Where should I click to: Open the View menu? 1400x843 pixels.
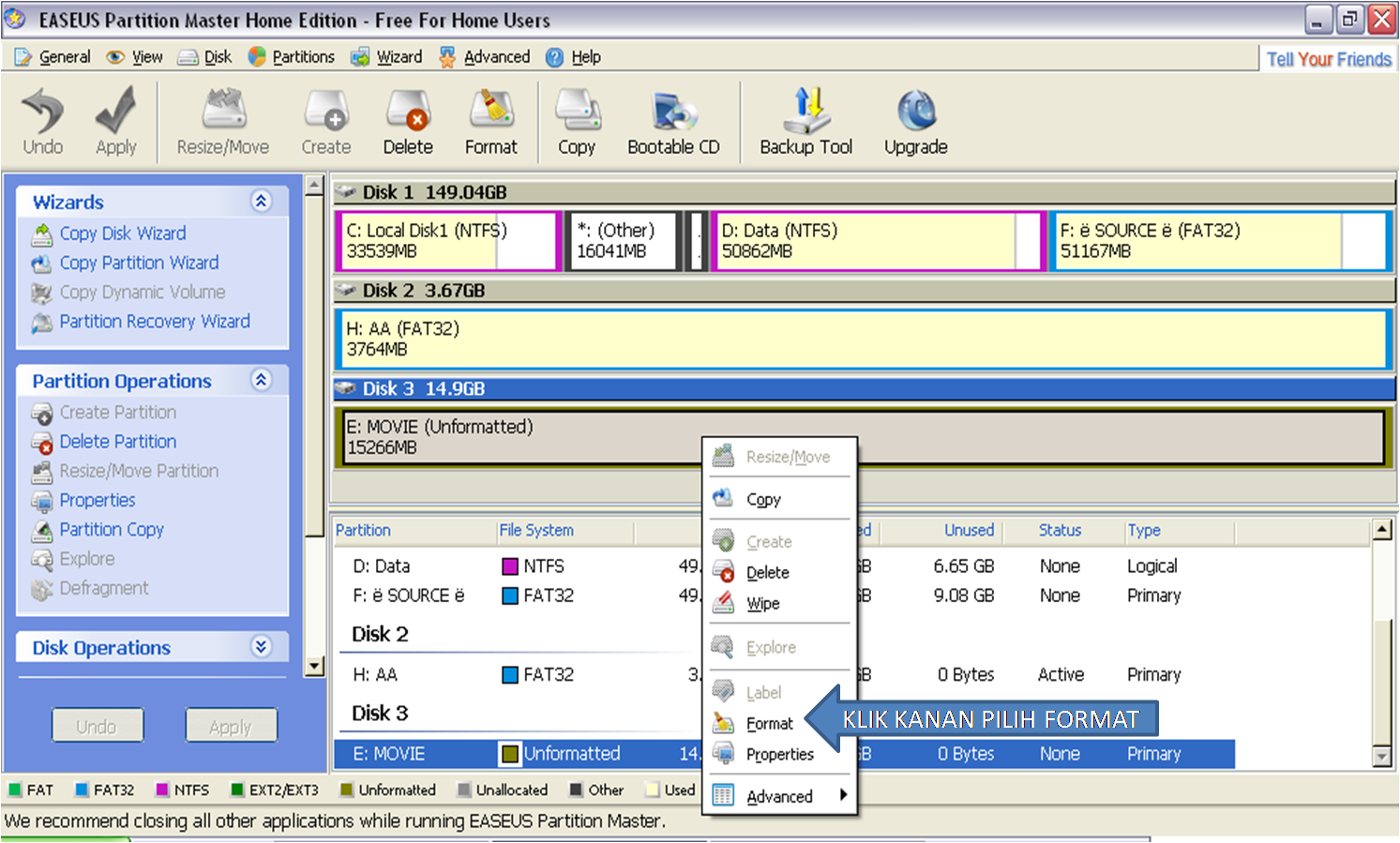pyautogui.click(x=135, y=57)
